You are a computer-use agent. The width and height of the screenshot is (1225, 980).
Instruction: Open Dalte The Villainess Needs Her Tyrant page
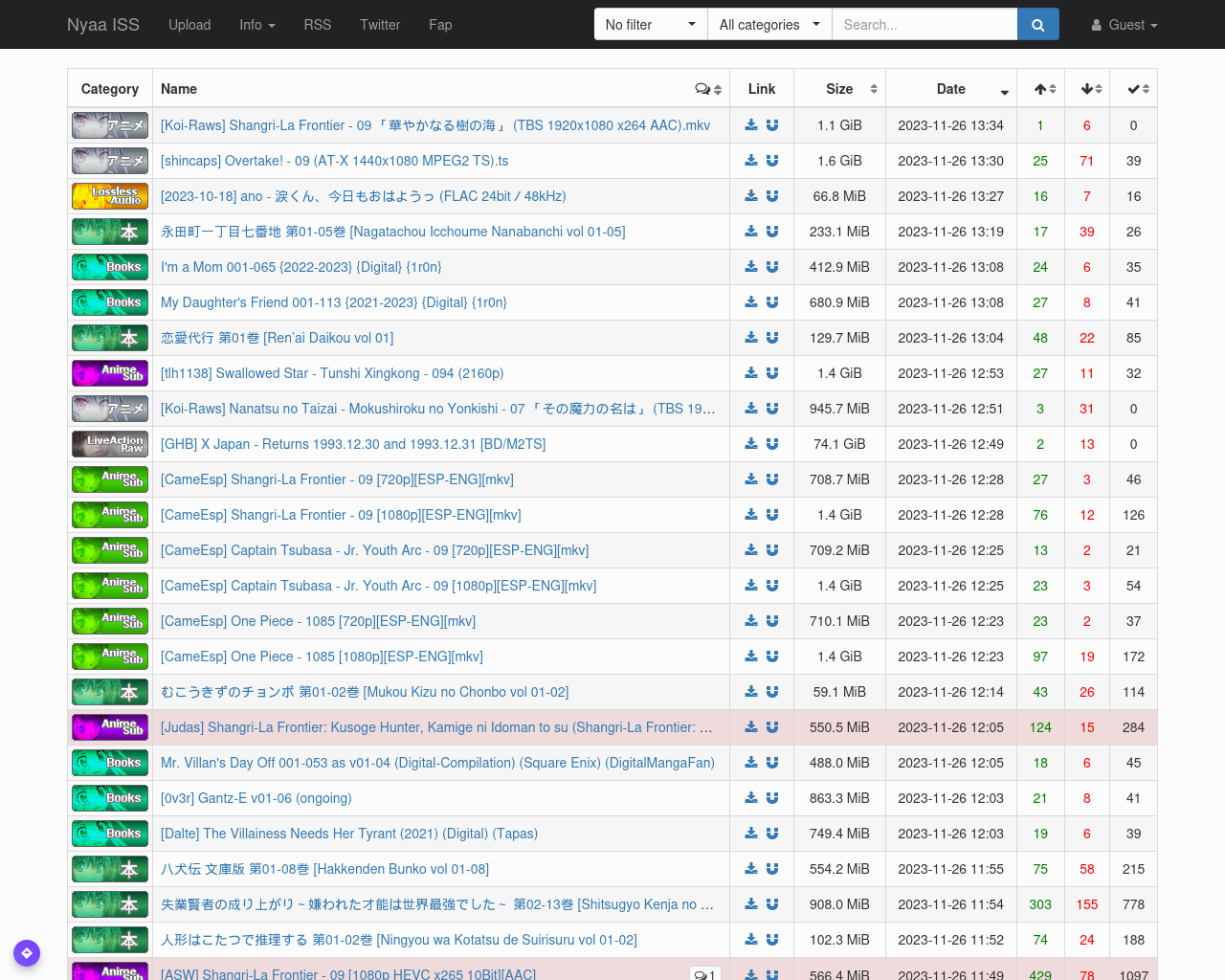(x=349, y=834)
